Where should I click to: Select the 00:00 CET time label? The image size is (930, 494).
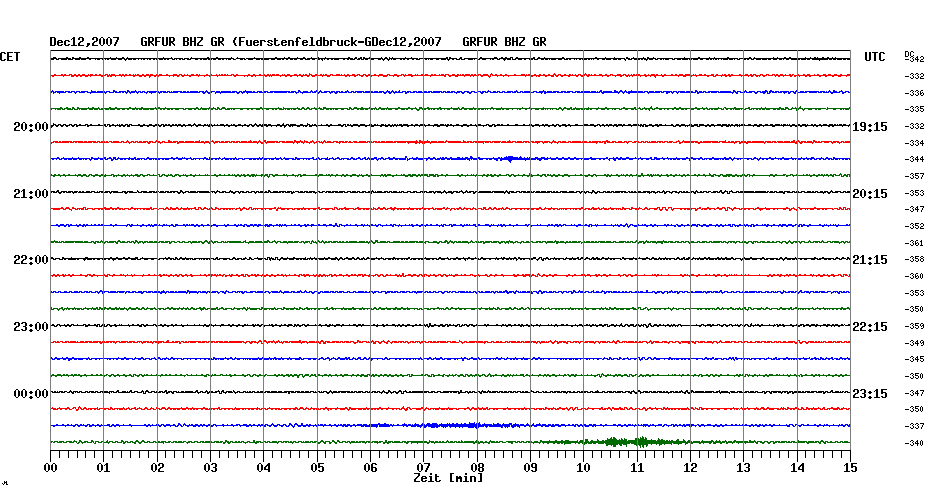(x=31, y=394)
